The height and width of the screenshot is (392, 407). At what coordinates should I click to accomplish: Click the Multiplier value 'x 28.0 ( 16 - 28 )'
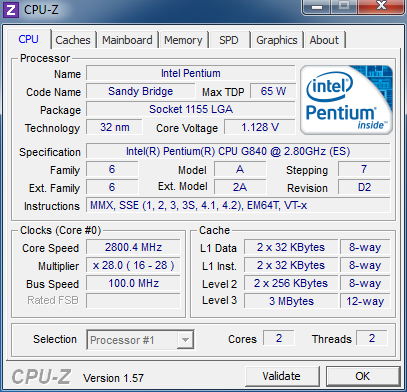point(133,265)
